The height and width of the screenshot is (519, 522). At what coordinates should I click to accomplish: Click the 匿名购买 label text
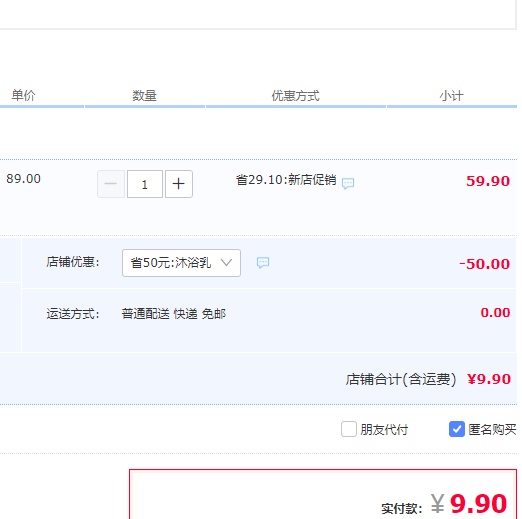point(492,430)
